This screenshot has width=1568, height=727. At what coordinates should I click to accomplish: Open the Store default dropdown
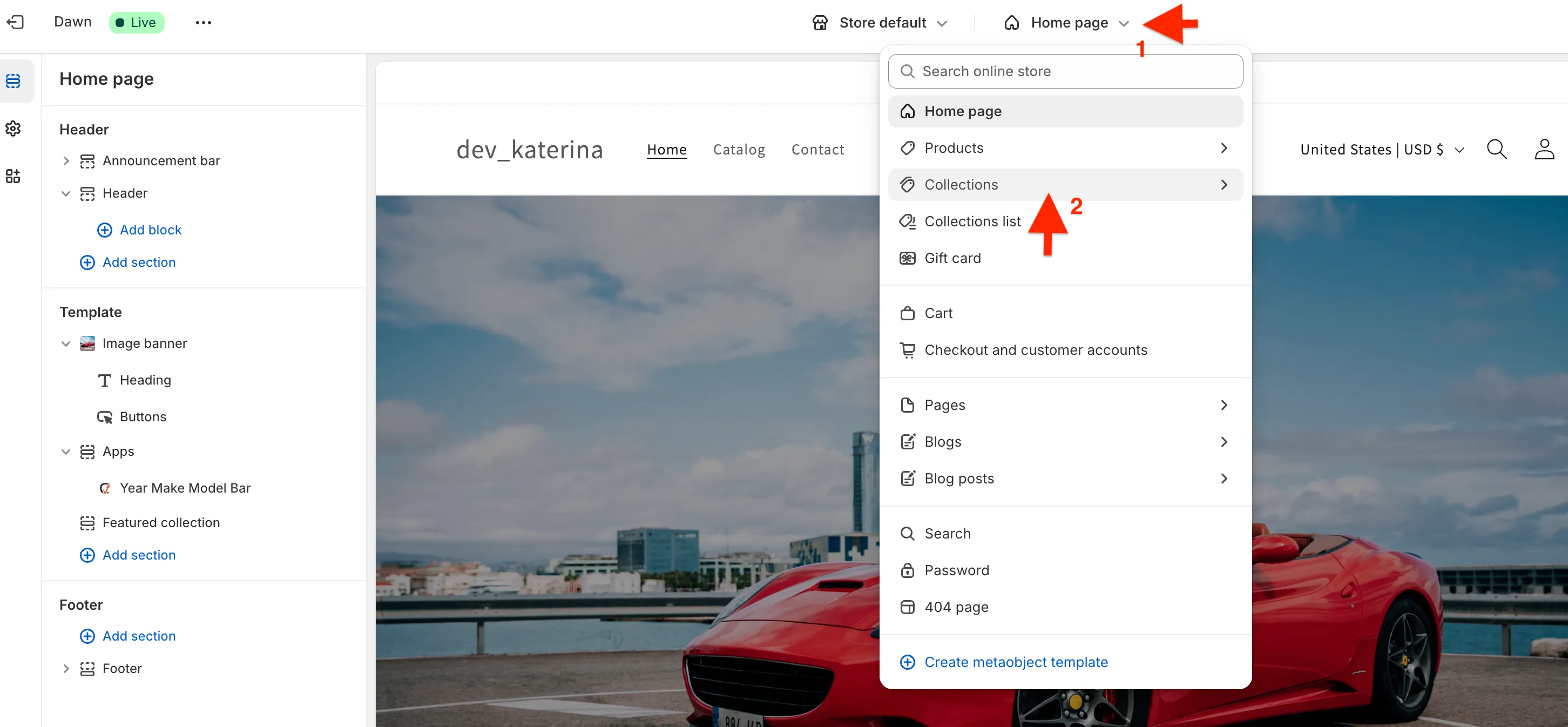click(x=880, y=23)
